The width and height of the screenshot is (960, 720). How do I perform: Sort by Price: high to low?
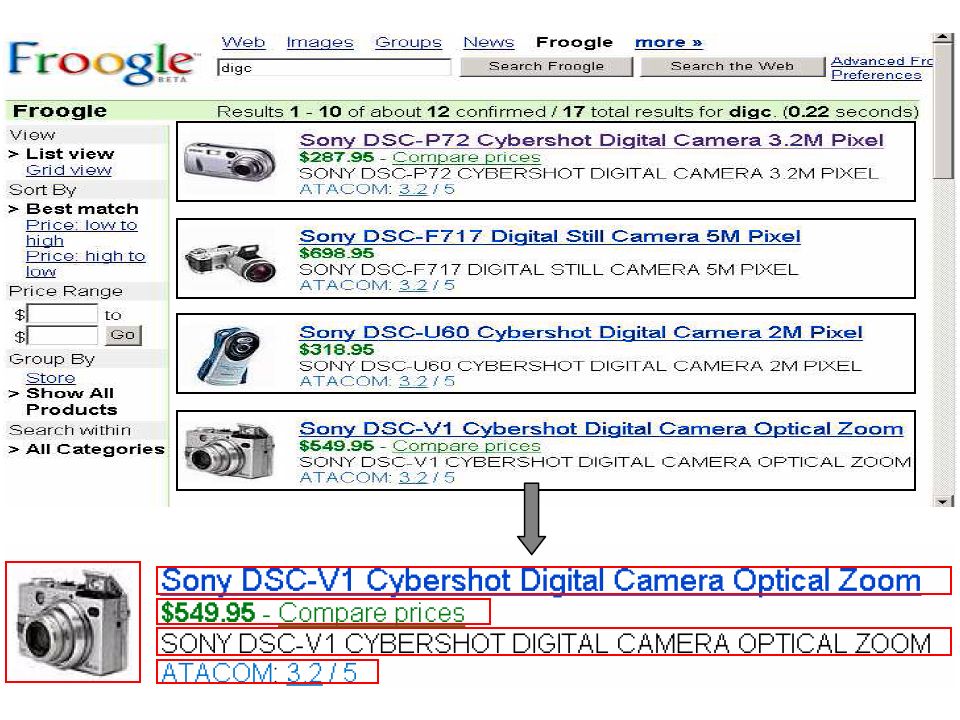[x=85, y=263]
